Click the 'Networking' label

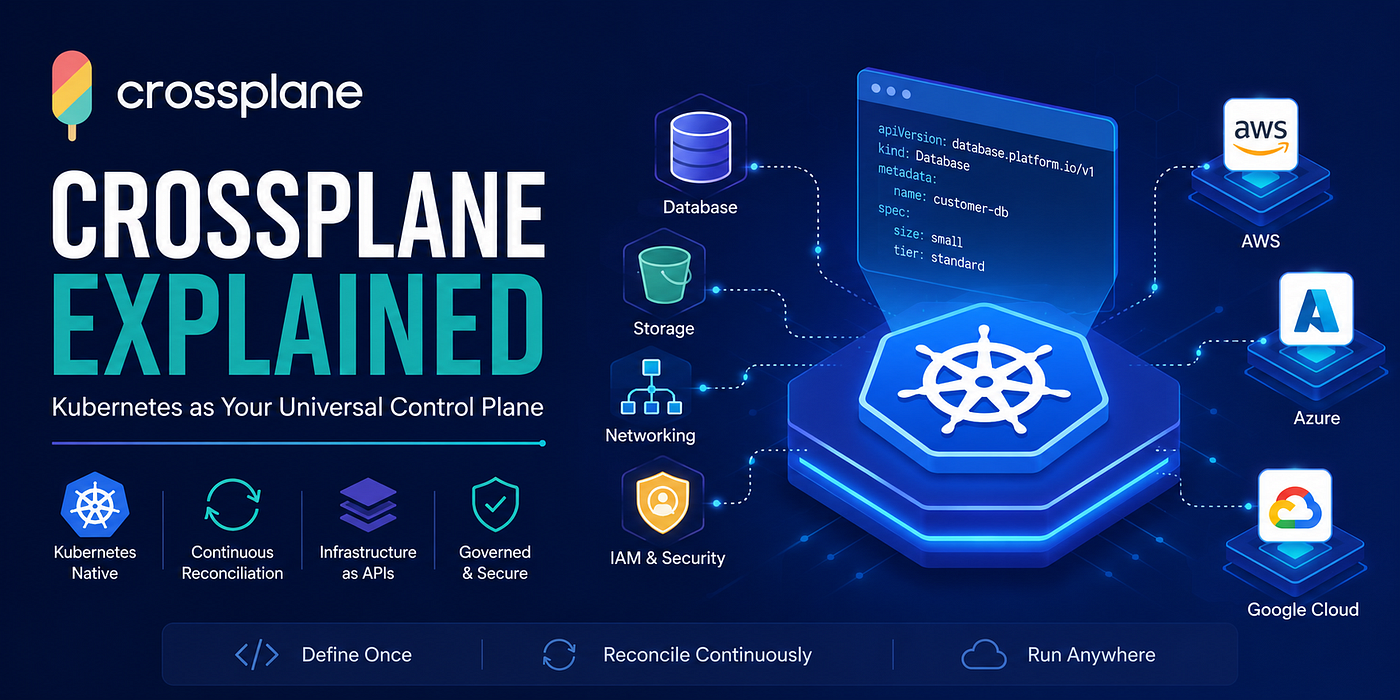(x=650, y=435)
